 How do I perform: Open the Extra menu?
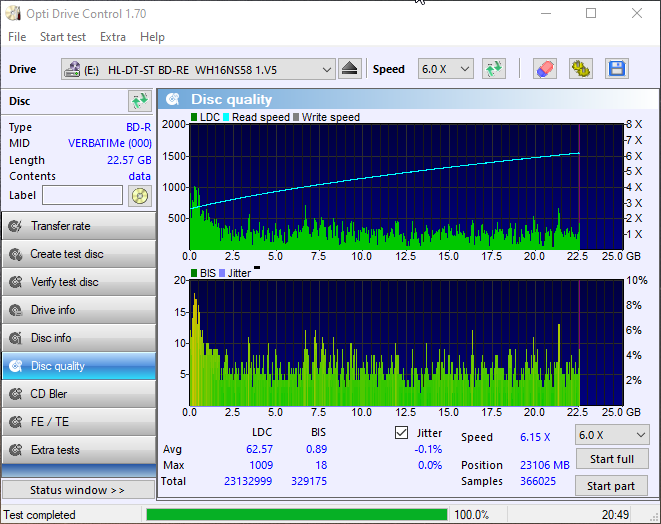pyautogui.click(x=113, y=37)
